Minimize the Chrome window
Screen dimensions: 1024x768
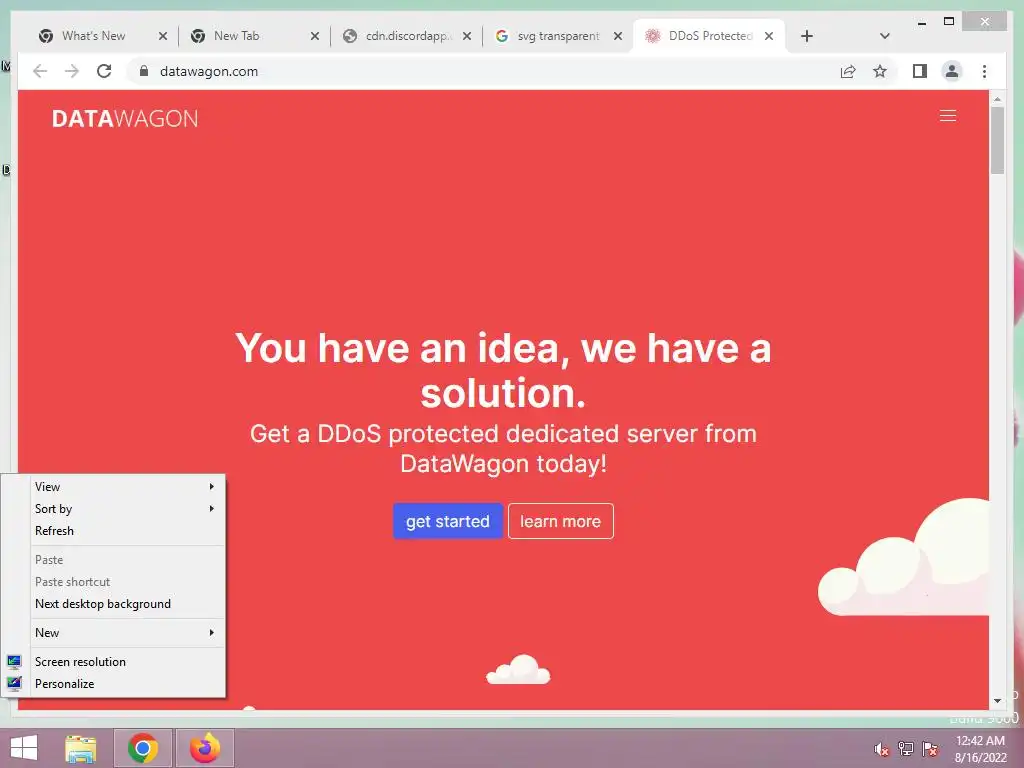pyautogui.click(x=921, y=22)
